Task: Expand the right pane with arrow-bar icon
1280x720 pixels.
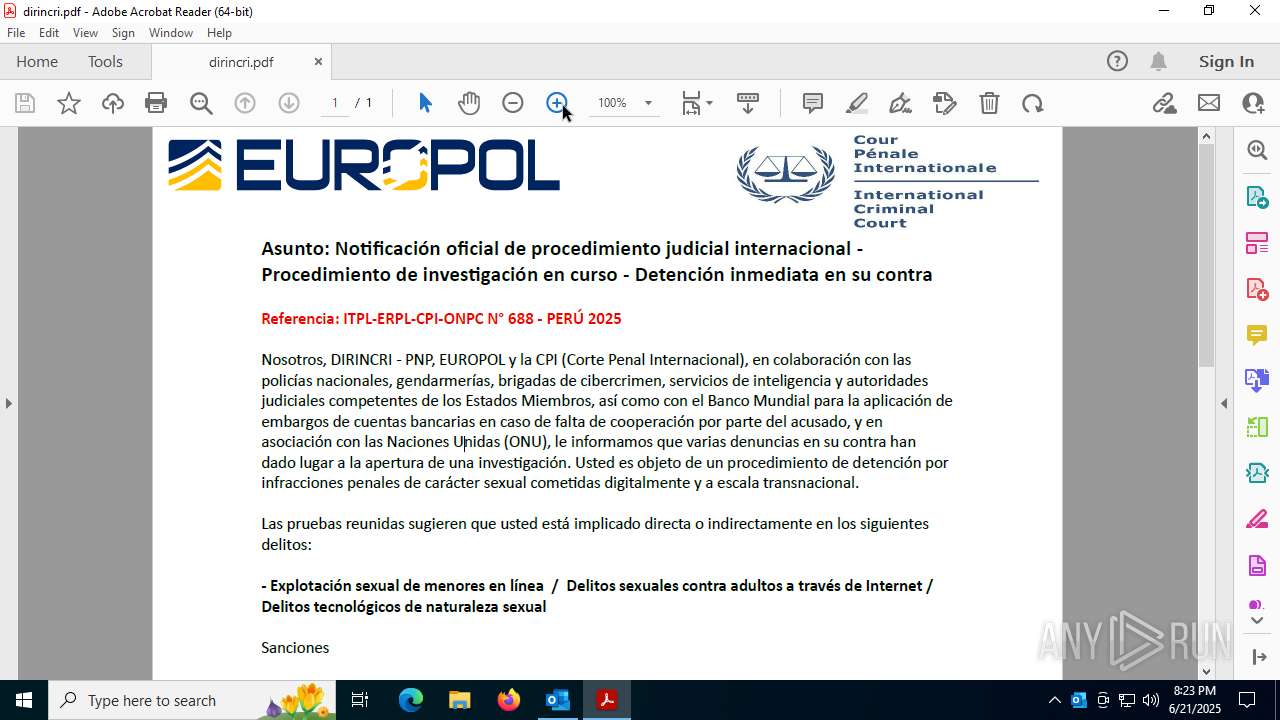Action: coord(1258,657)
